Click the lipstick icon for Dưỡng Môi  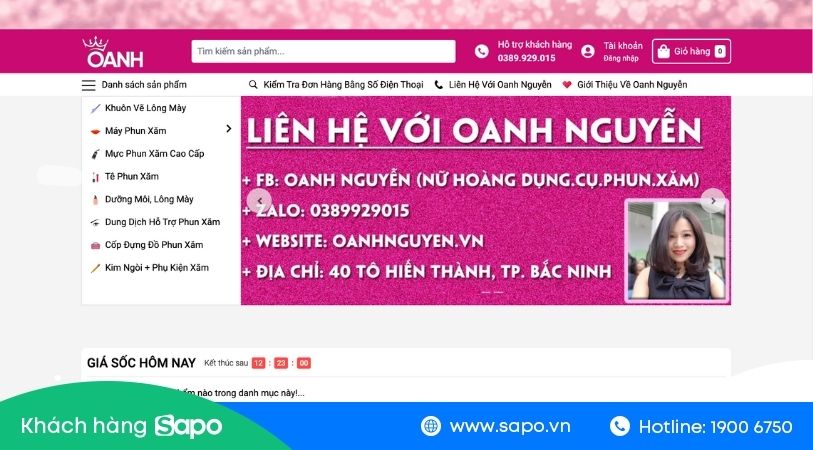(x=95, y=200)
